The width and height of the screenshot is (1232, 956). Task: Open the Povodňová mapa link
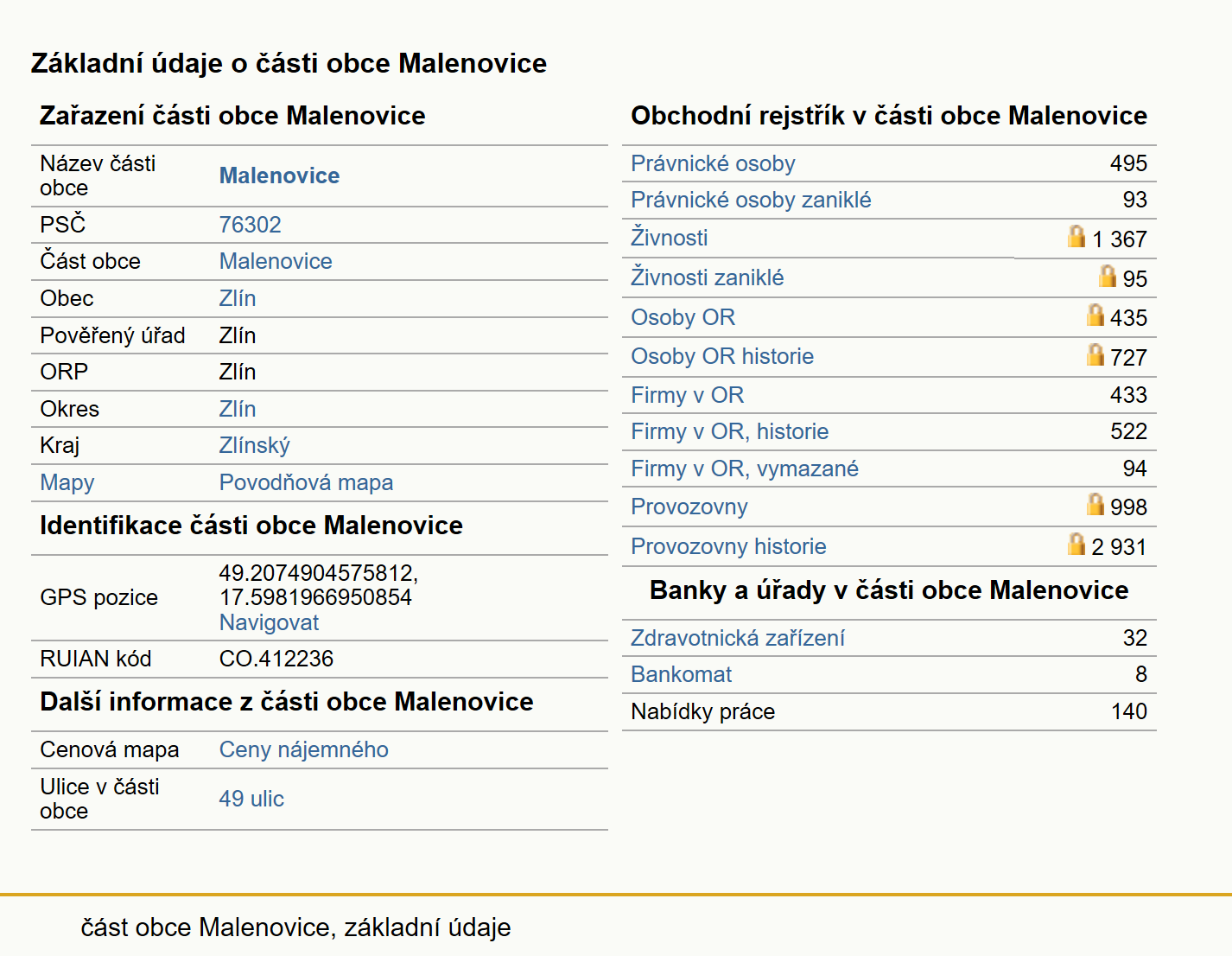[x=306, y=482]
